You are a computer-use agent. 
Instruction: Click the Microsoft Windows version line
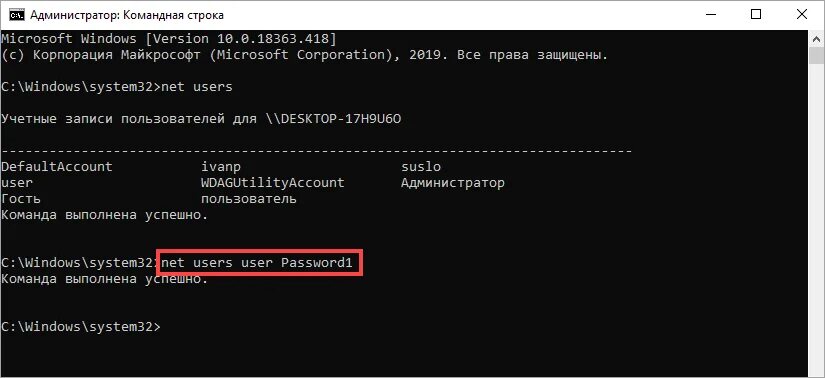coord(168,39)
